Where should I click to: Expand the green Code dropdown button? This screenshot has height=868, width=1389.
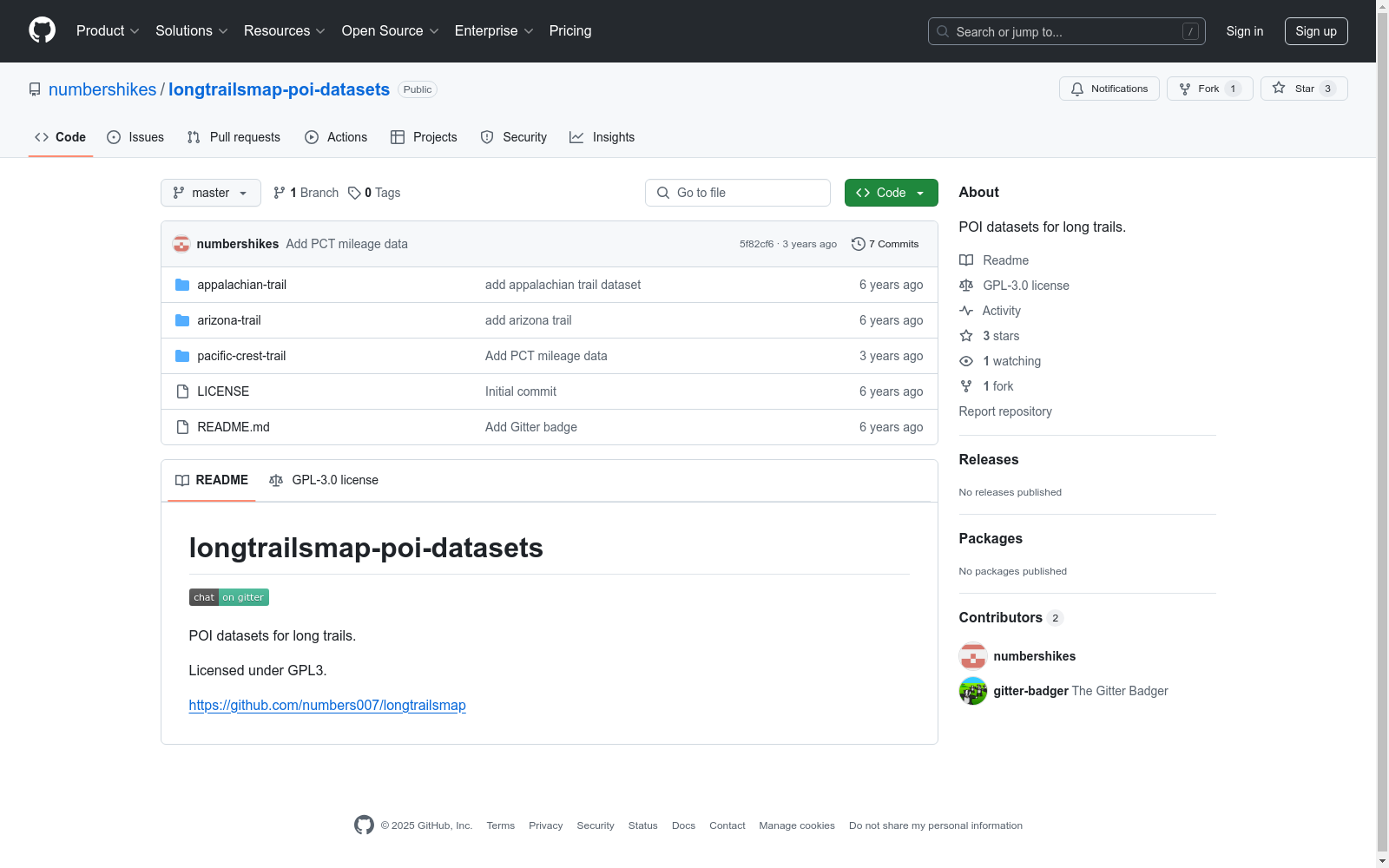[x=891, y=193]
